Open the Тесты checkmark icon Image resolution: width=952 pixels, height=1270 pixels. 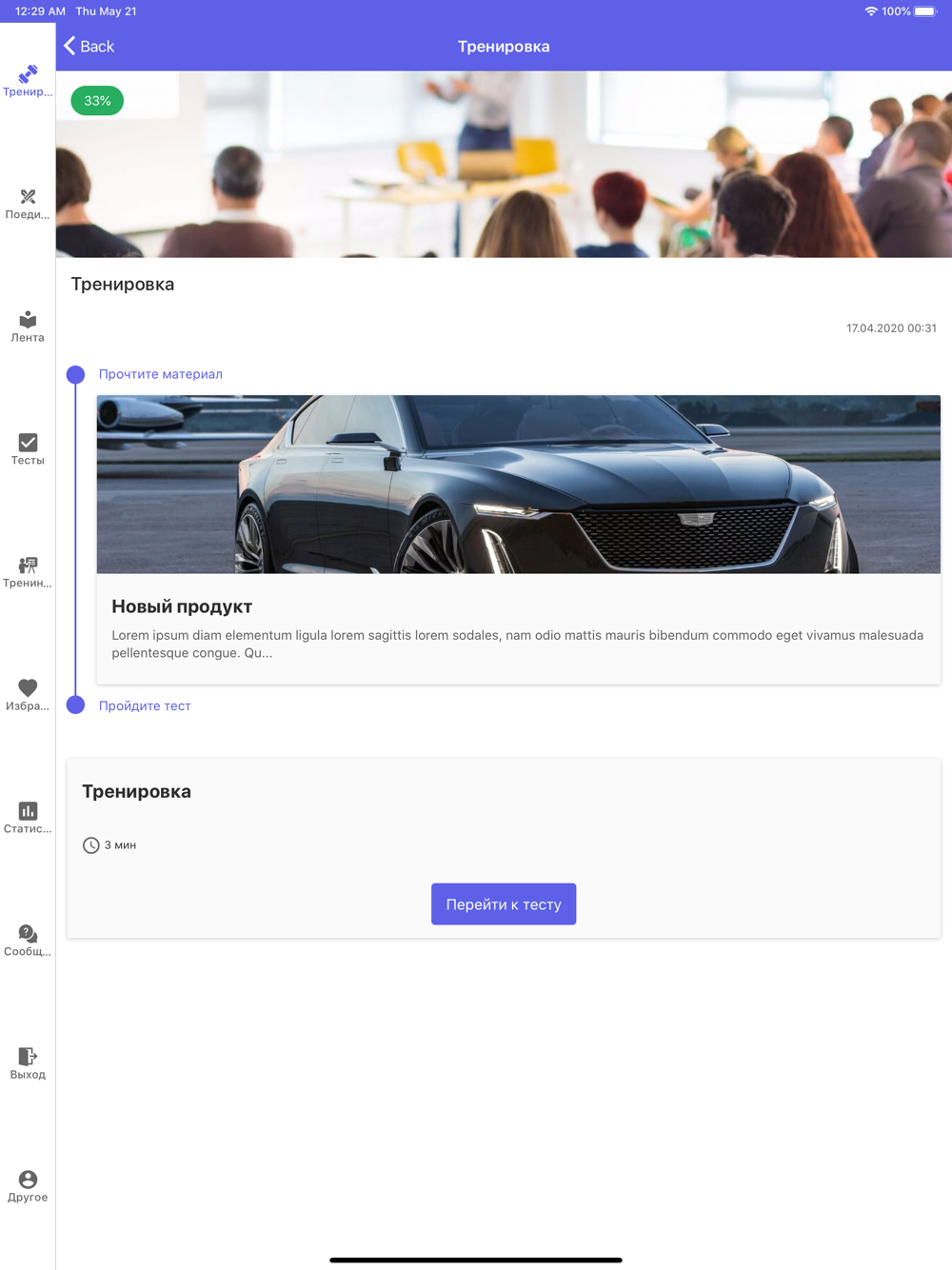pos(28,442)
